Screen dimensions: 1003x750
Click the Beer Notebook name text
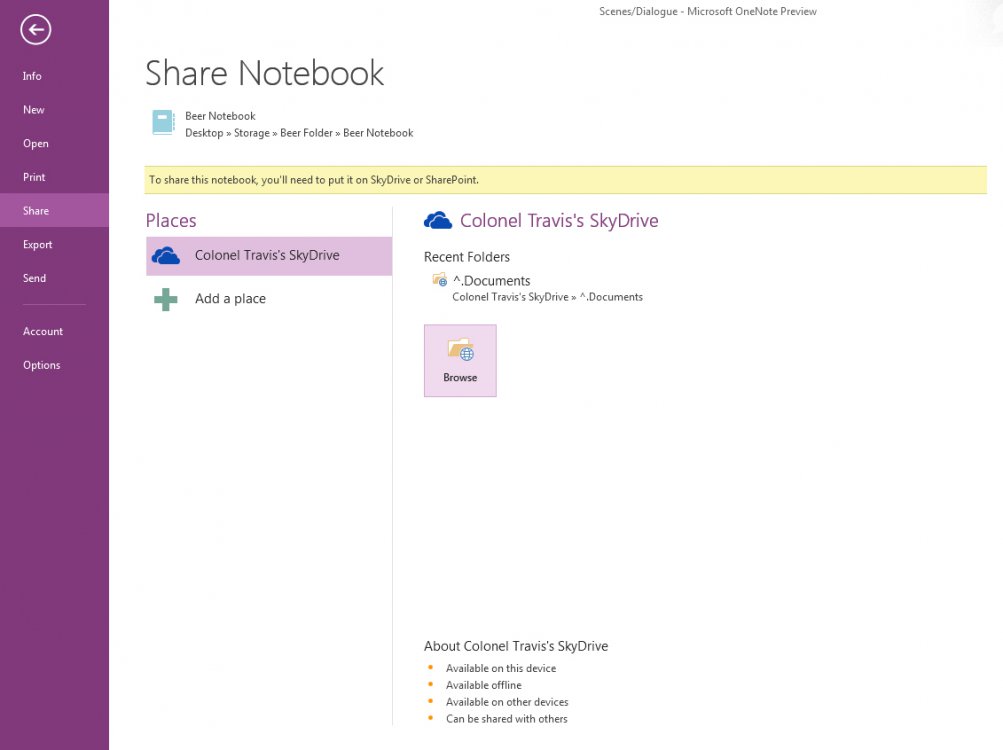(x=220, y=116)
